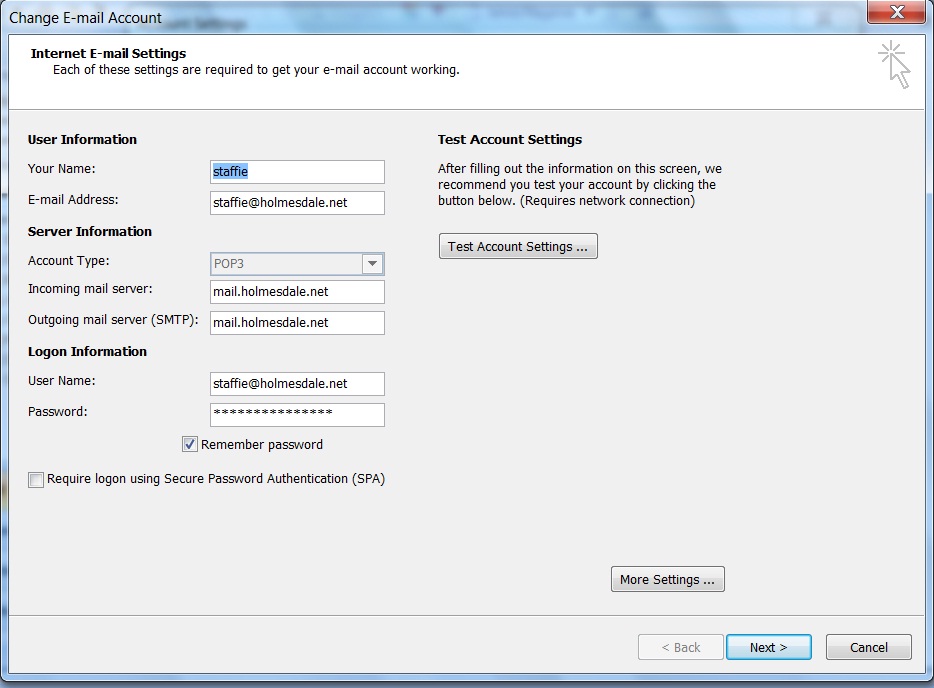Open the Account Type POP3 dropdown
Image resolution: width=934 pixels, height=688 pixels.
coord(286,264)
